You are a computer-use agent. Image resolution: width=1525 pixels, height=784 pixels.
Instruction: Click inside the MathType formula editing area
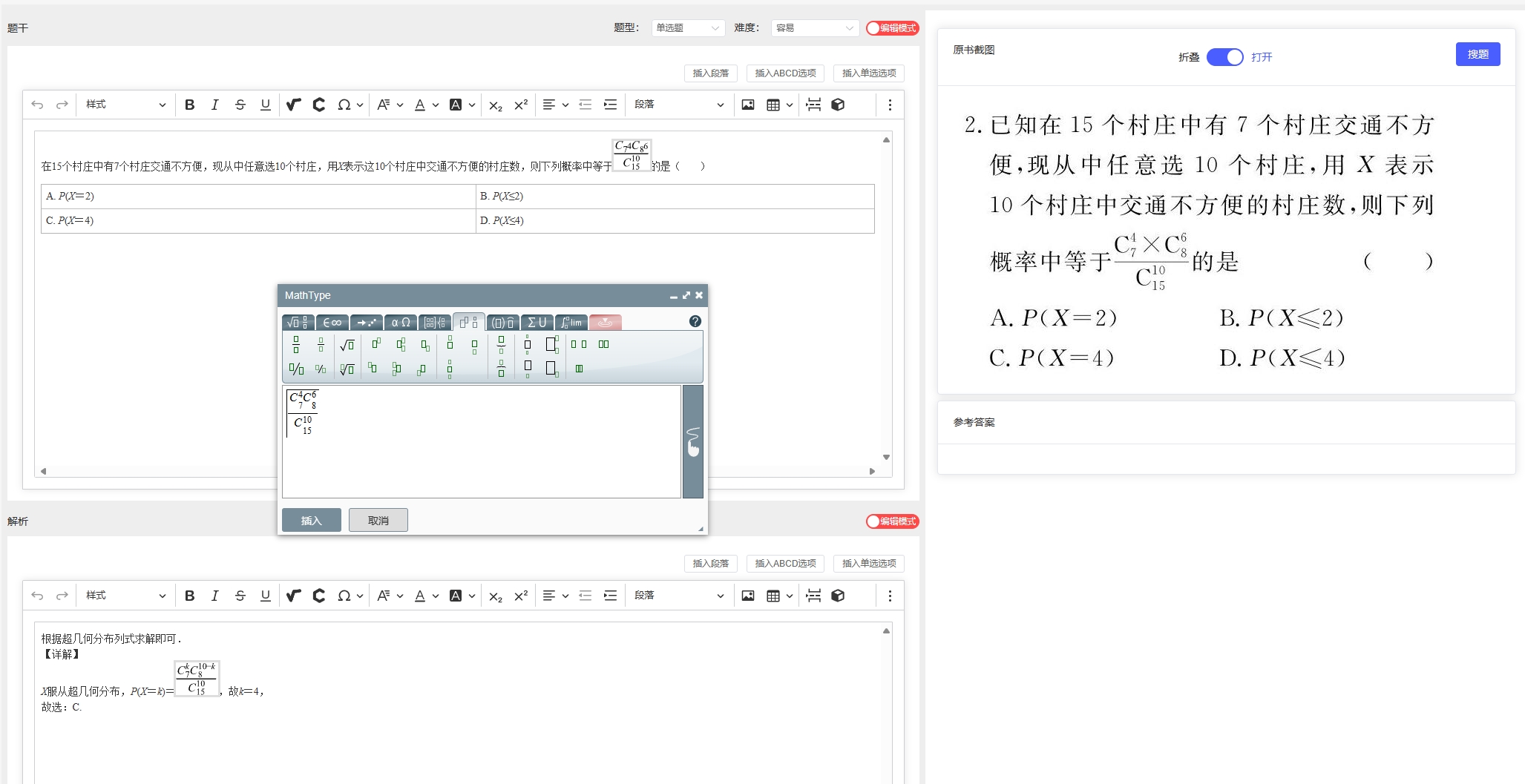(x=482, y=452)
